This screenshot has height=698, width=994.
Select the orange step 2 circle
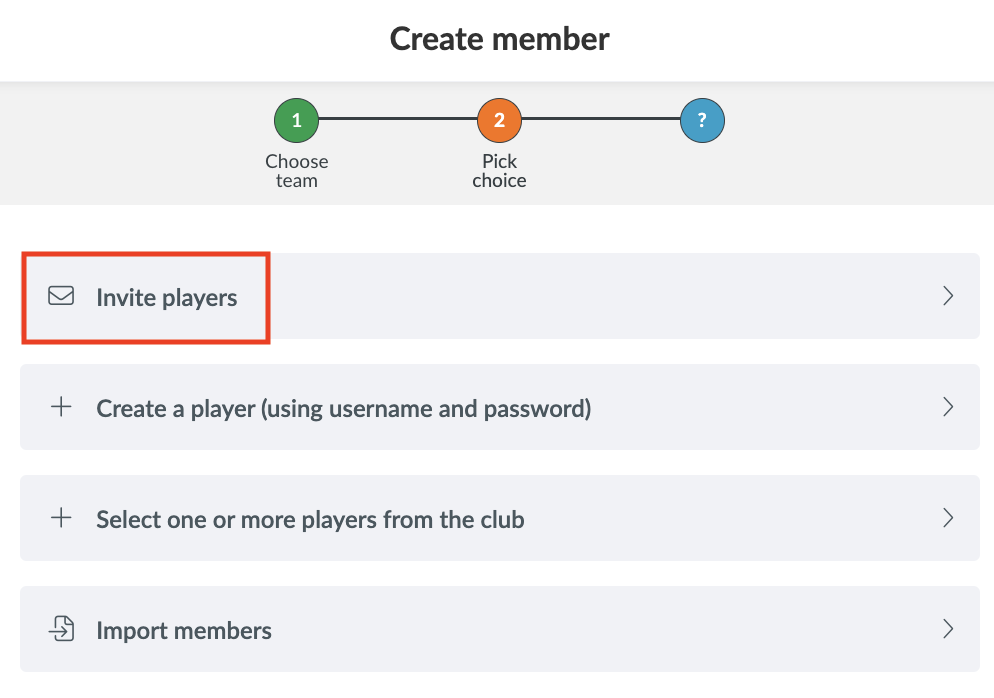[x=499, y=121]
